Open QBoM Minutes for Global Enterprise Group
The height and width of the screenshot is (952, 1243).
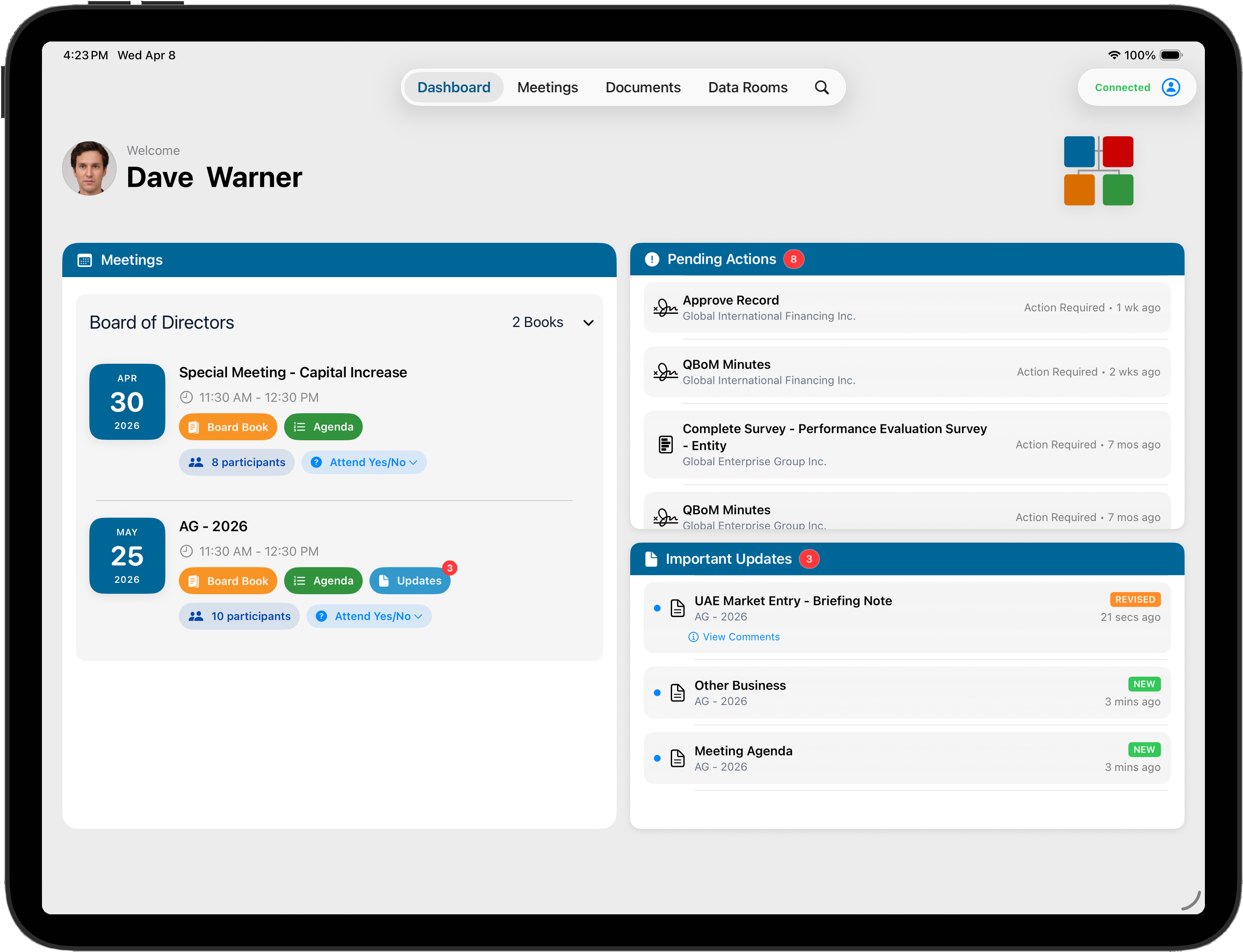pos(906,511)
